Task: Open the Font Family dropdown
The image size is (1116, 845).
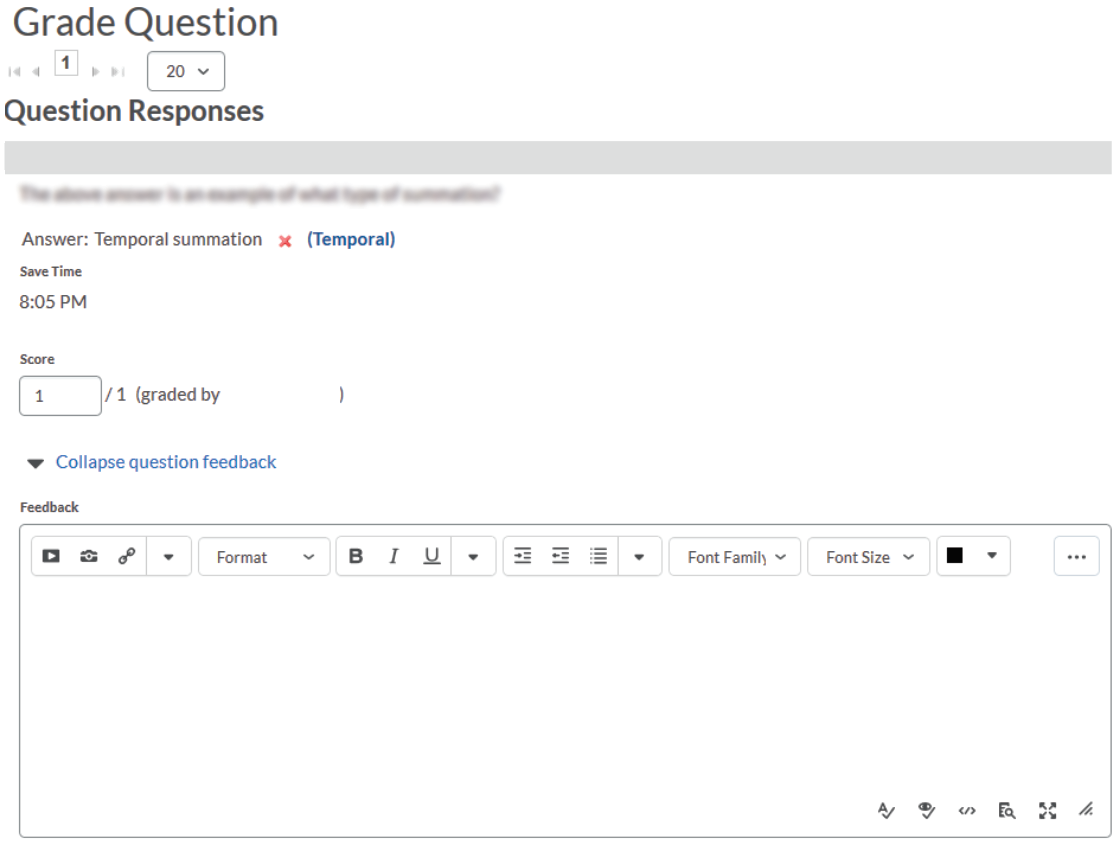Action: (x=735, y=557)
